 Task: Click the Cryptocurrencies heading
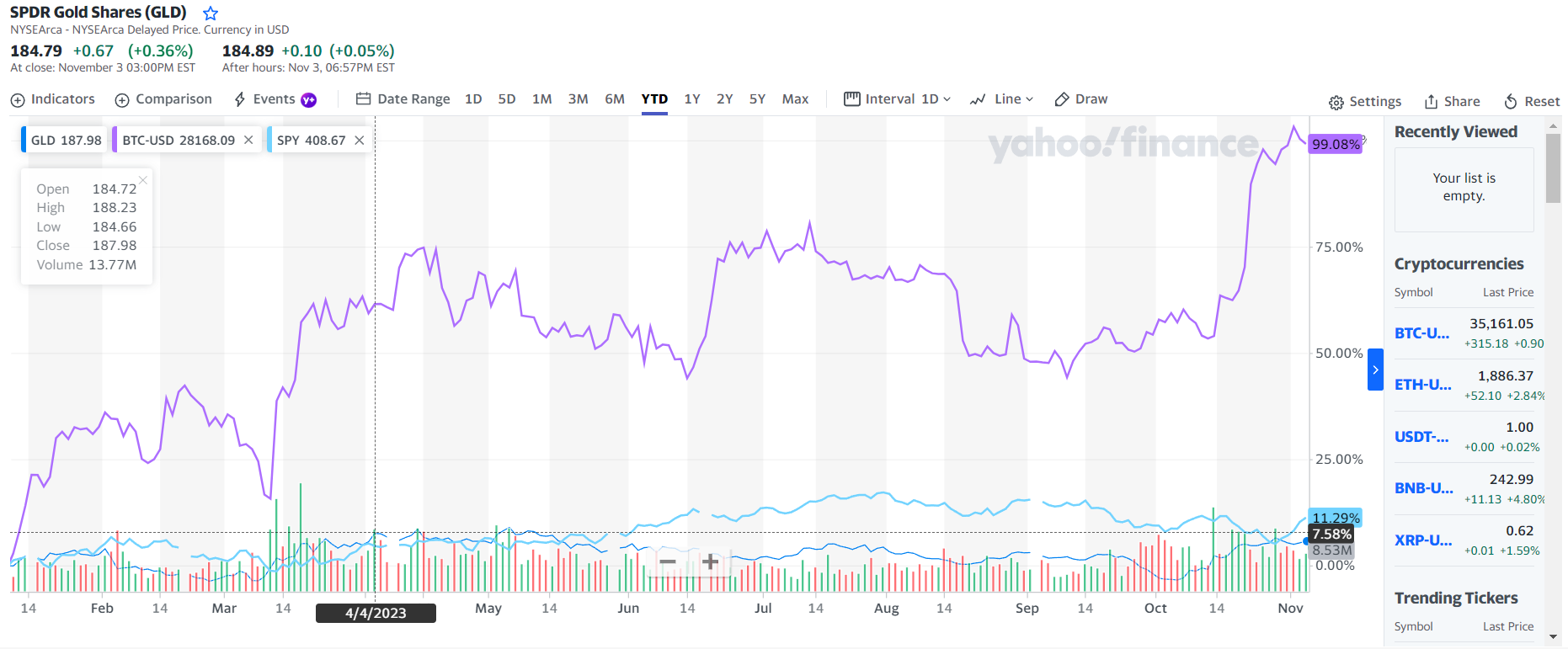click(x=1459, y=264)
